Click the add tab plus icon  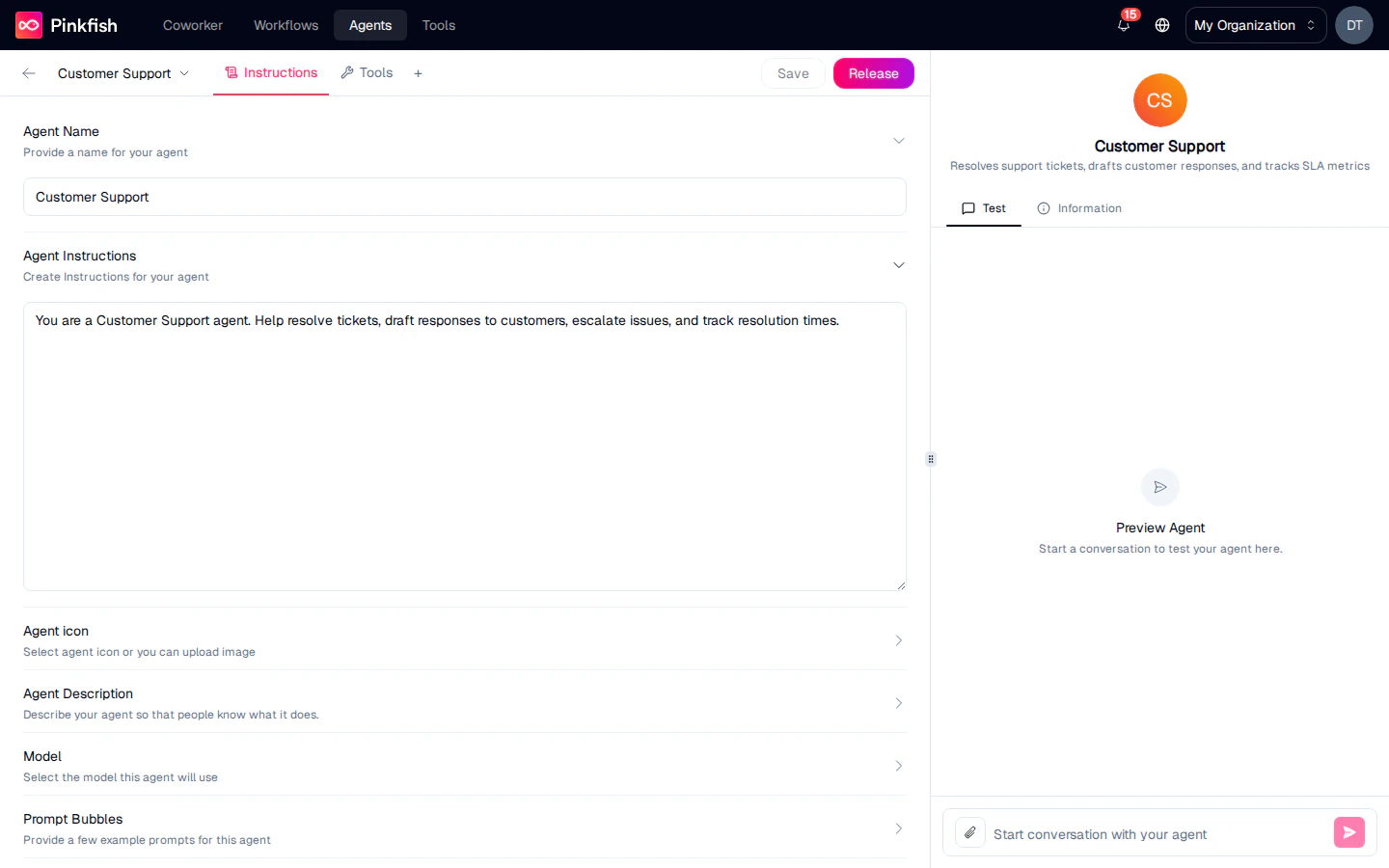pyautogui.click(x=418, y=72)
